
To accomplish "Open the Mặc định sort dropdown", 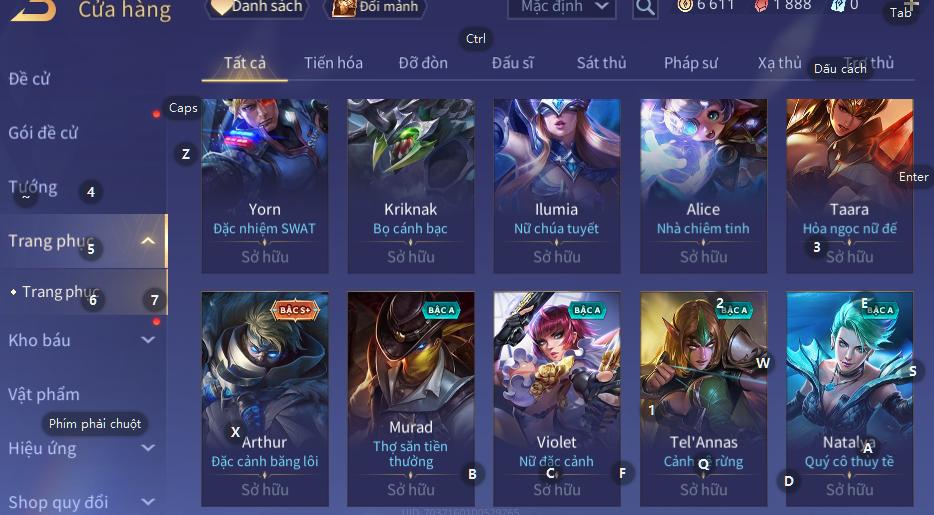I will 561,8.
